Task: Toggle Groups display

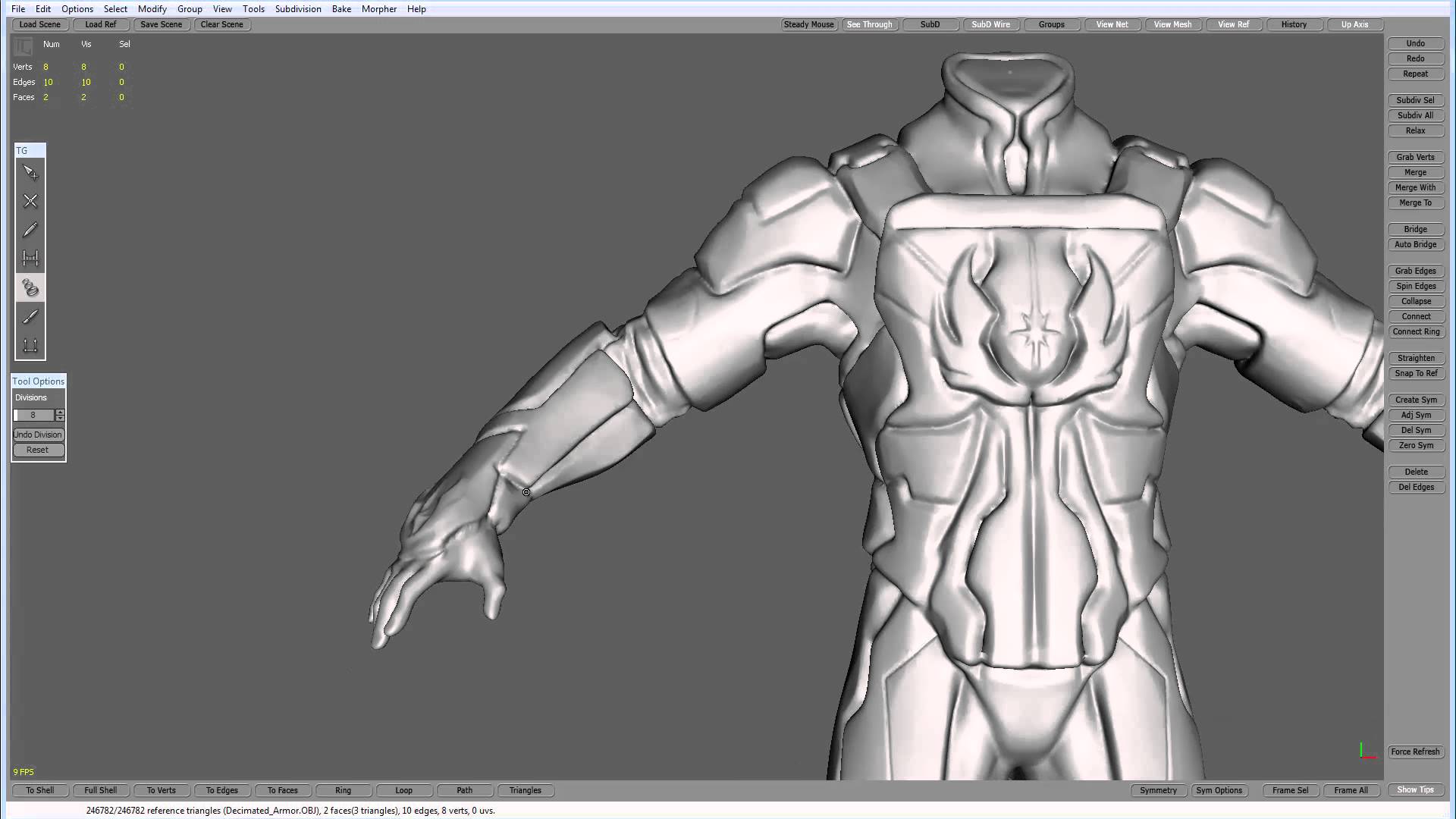Action: (1051, 24)
